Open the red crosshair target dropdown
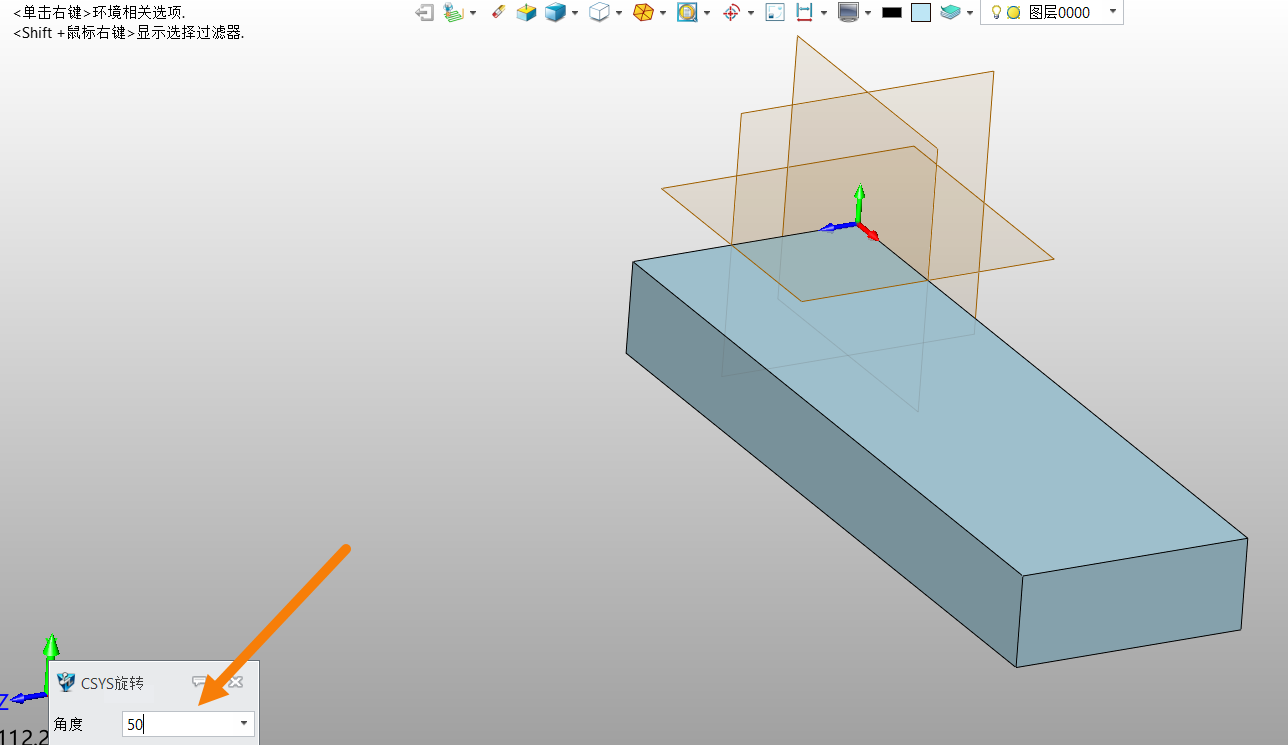The height and width of the screenshot is (745, 1288). [x=751, y=13]
